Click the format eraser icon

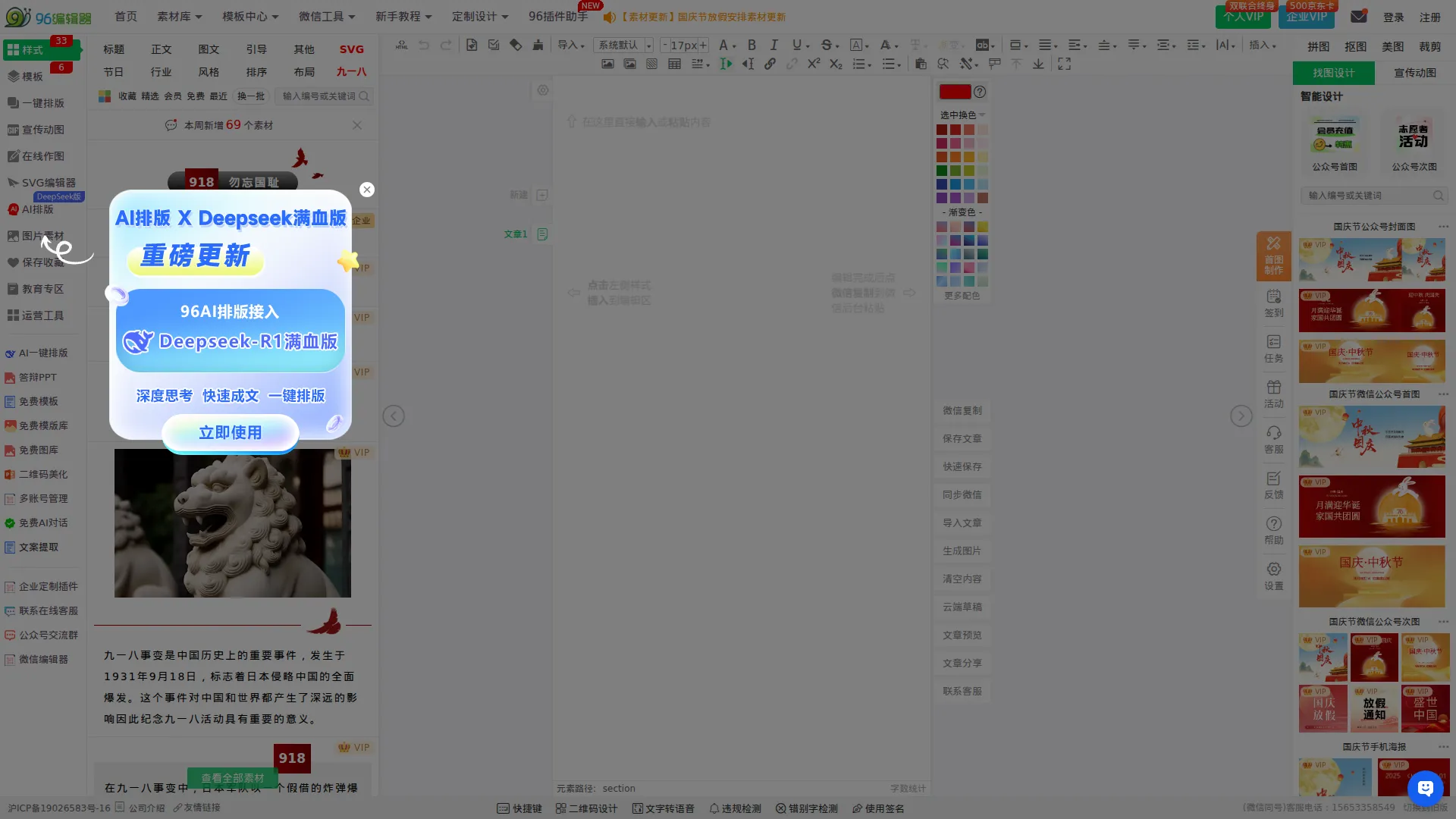(x=516, y=45)
